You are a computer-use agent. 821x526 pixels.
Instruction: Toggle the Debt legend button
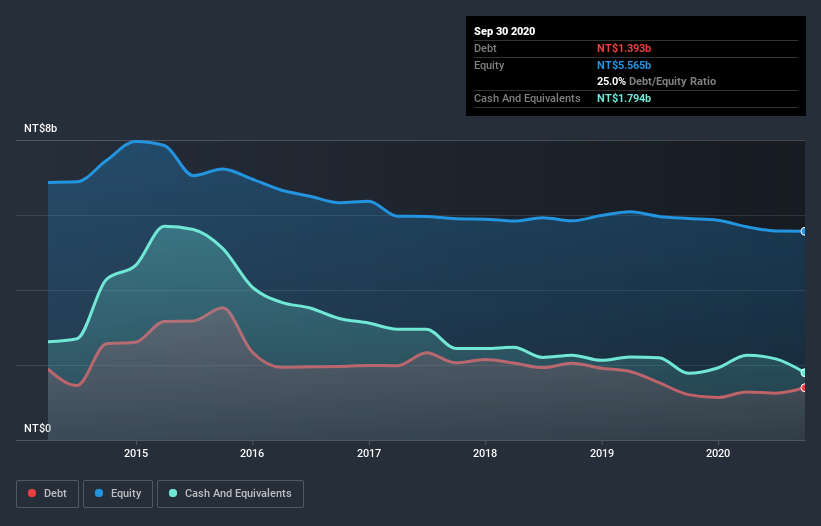(48, 494)
